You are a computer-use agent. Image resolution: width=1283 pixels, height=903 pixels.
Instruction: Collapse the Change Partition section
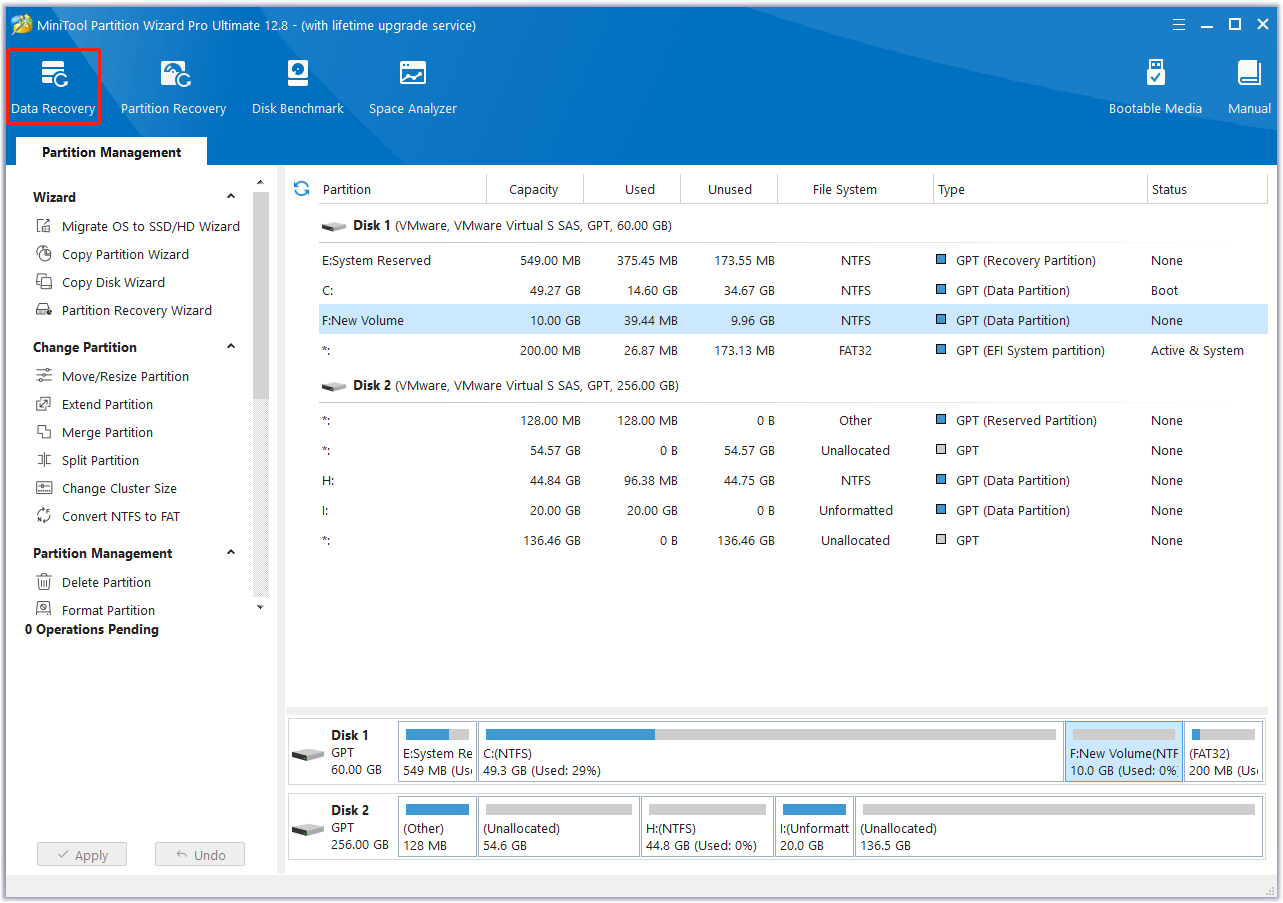(231, 347)
